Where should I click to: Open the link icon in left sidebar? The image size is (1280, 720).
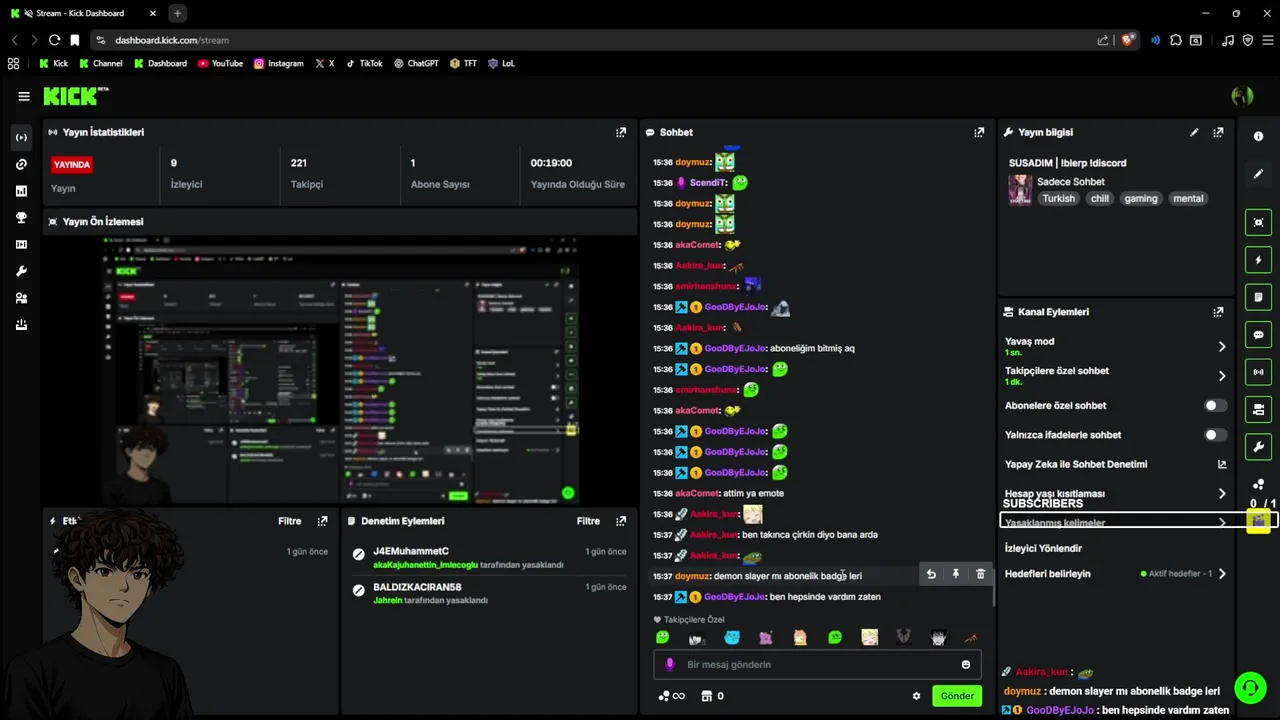pyautogui.click(x=21, y=164)
